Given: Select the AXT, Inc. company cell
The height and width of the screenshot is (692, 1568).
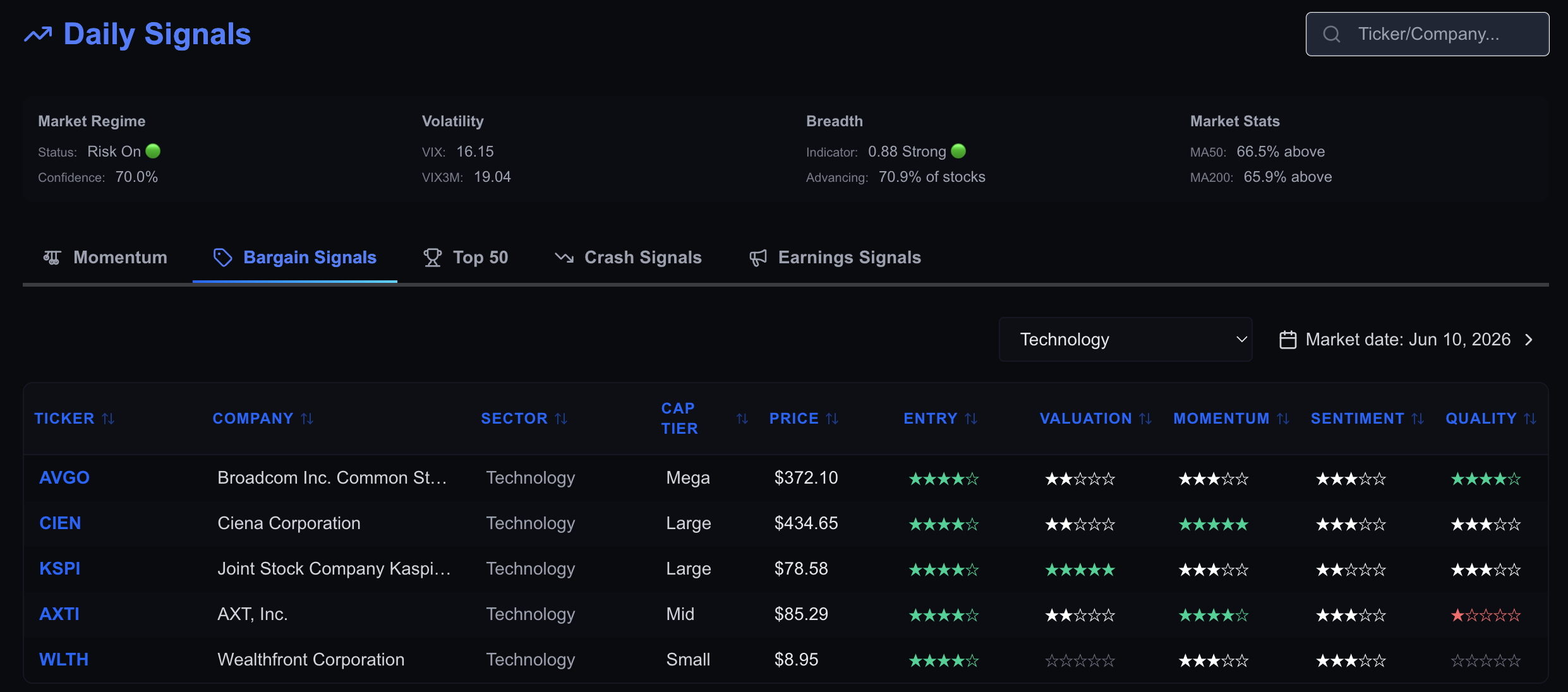Looking at the screenshot, I should [x=253, y=614].
